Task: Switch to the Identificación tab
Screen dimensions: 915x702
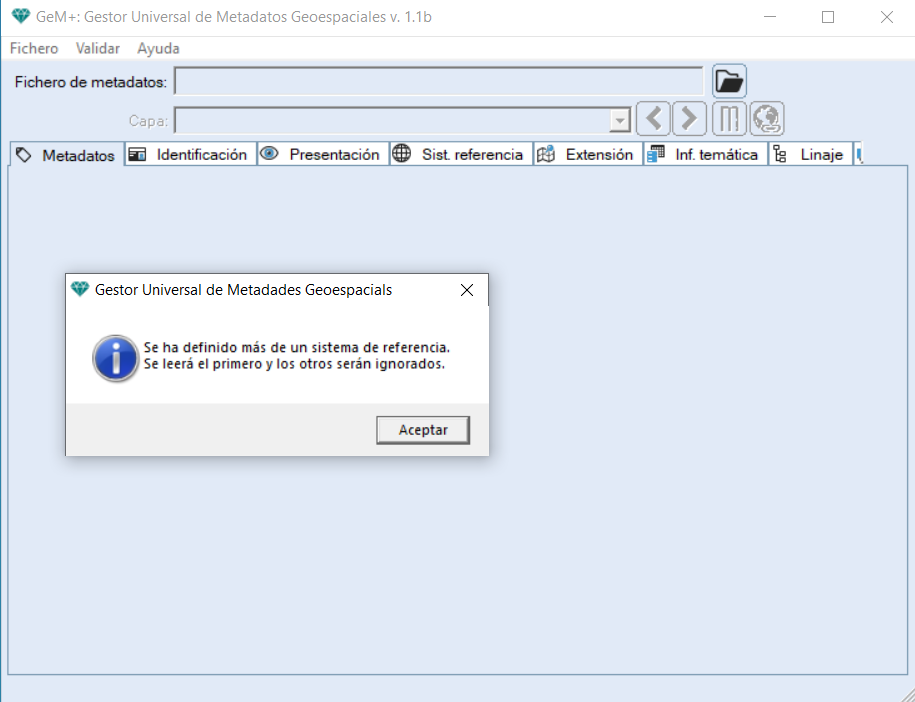Action: pos(190,155)
